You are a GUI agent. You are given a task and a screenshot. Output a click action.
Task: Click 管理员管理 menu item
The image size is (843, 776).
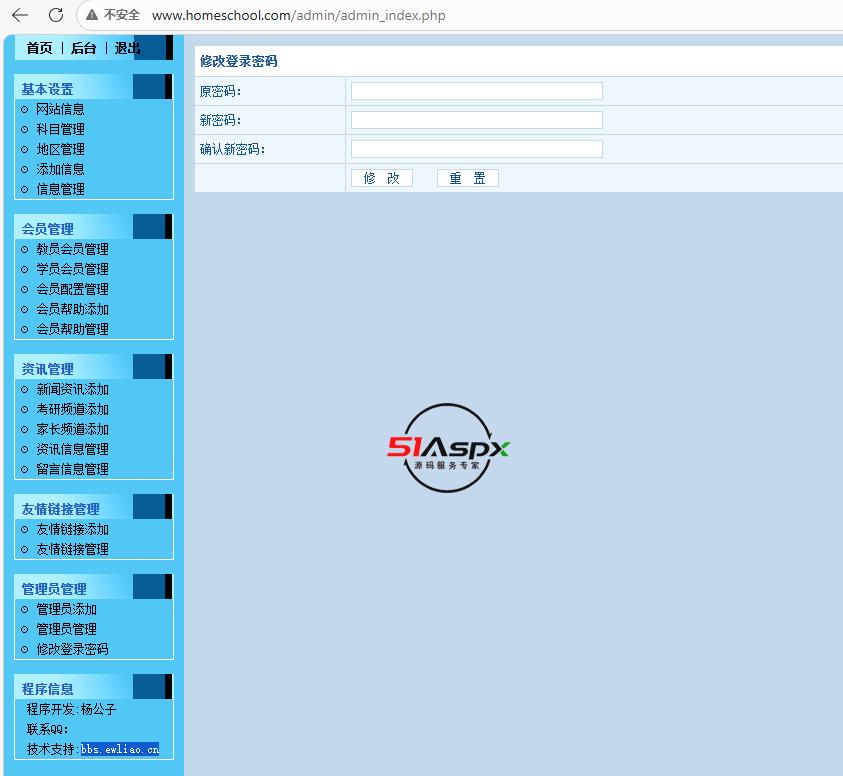66,629
